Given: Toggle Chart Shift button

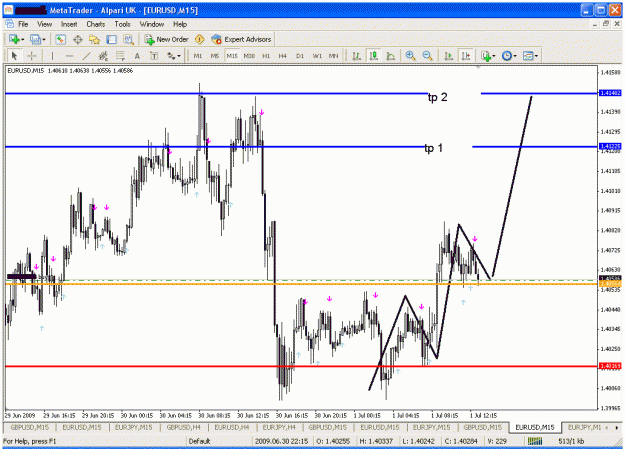Looking at the screenshot, I should 466,56.
